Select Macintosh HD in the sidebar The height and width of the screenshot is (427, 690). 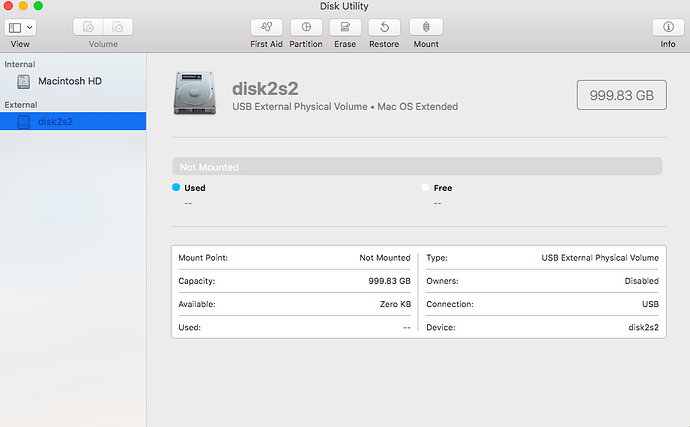point(73,81)
